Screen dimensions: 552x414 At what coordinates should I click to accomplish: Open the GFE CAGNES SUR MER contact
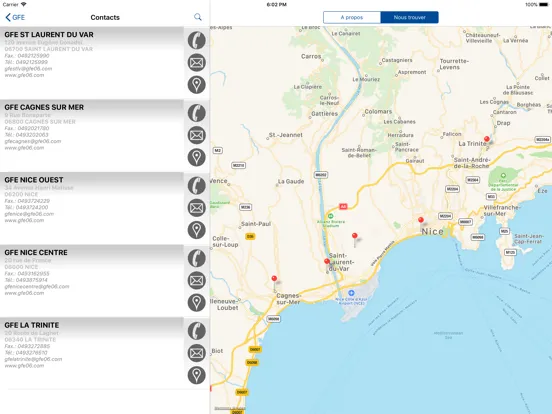point(92,136)
